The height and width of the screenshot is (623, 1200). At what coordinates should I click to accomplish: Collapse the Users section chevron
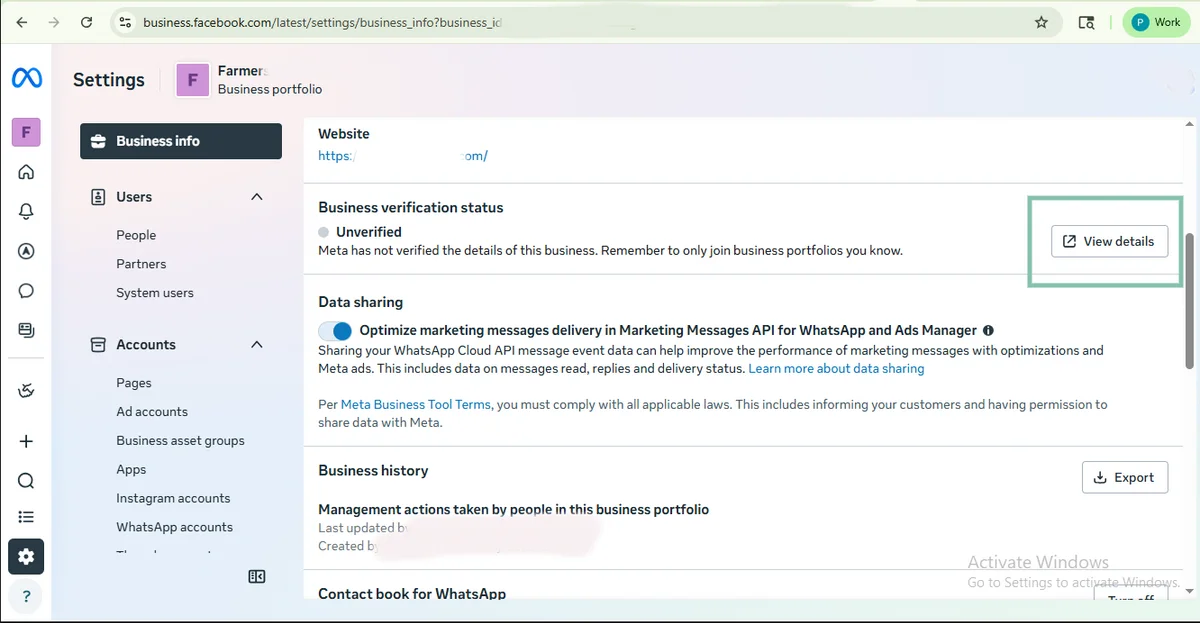click(257, 197)
